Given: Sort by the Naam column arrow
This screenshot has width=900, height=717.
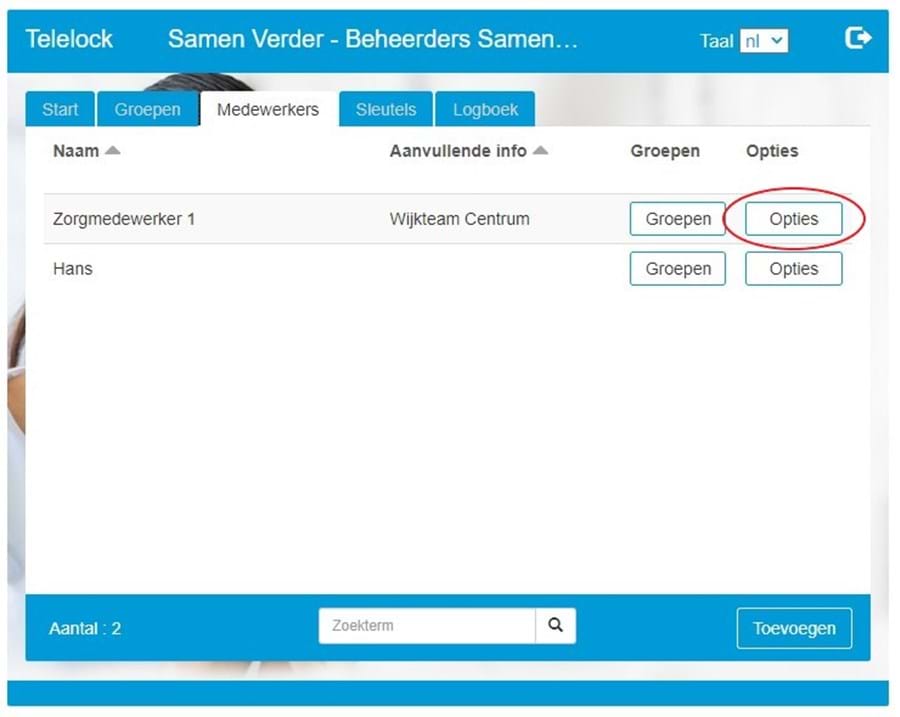Looking at the screenshot, I should pyautogui.click(x=113, y=151).
